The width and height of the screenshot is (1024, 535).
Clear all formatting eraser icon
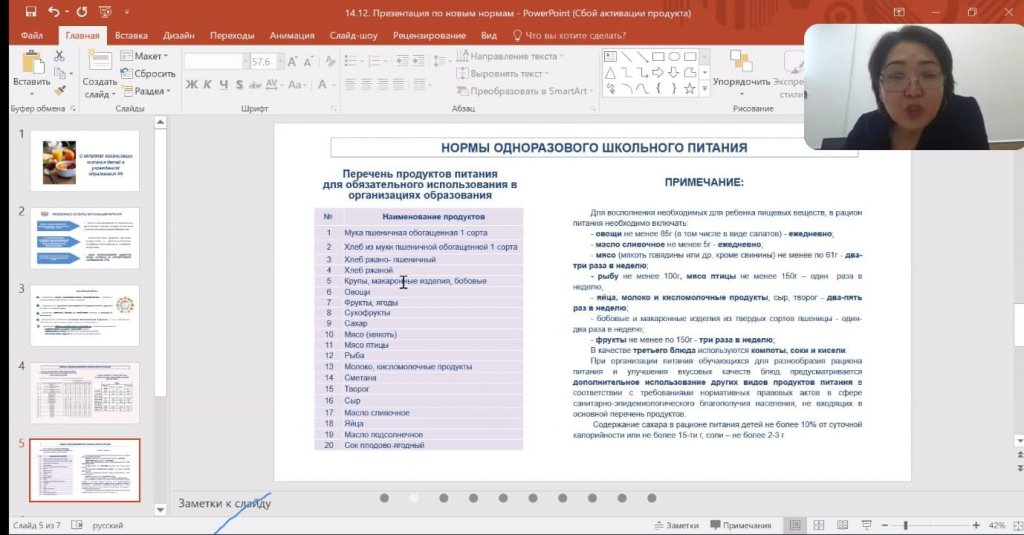pyautogui.click(x=330, y=61)
